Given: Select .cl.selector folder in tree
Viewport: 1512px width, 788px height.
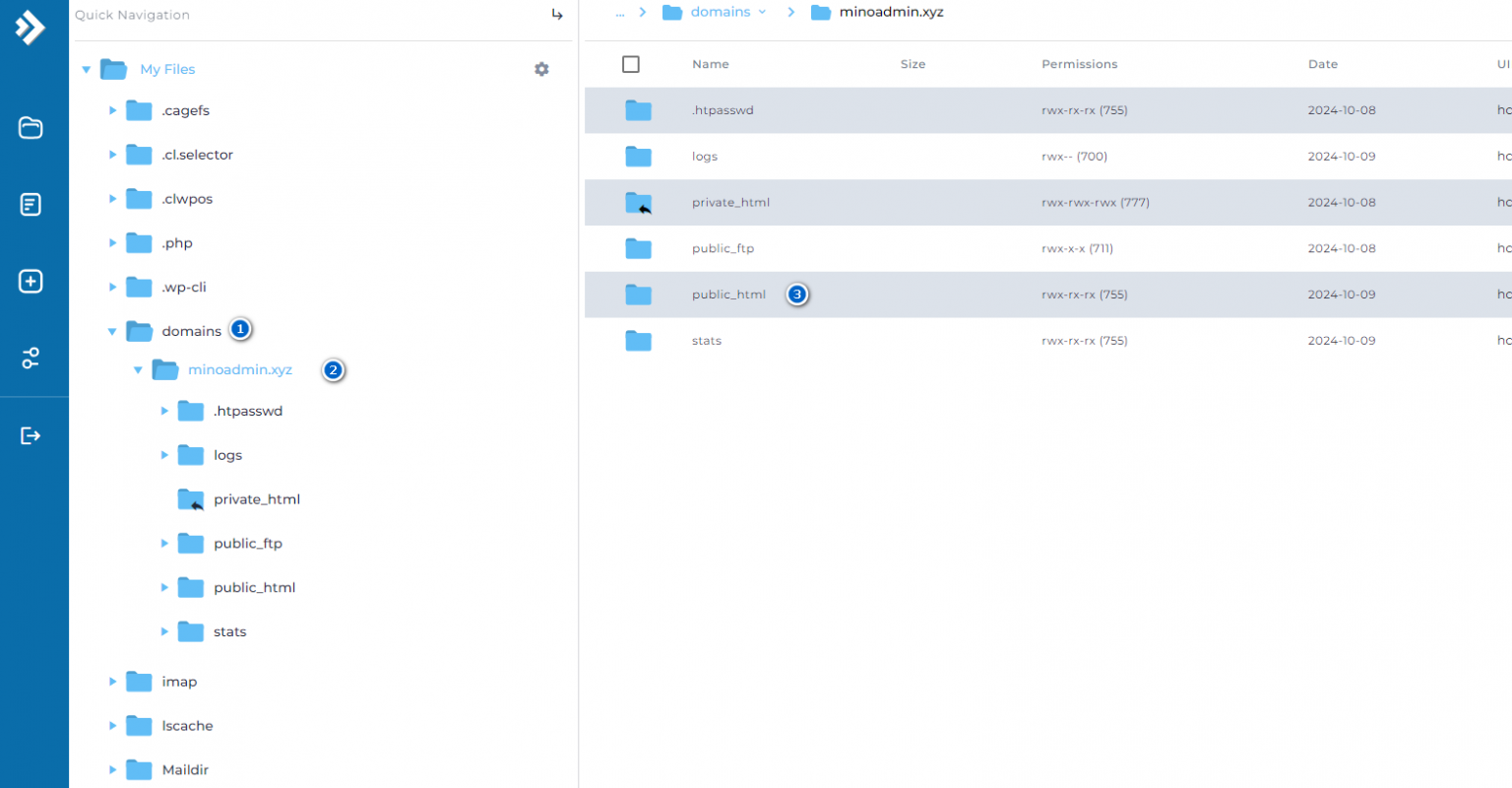Looking at the screenshot, I should tap(197, 155).
